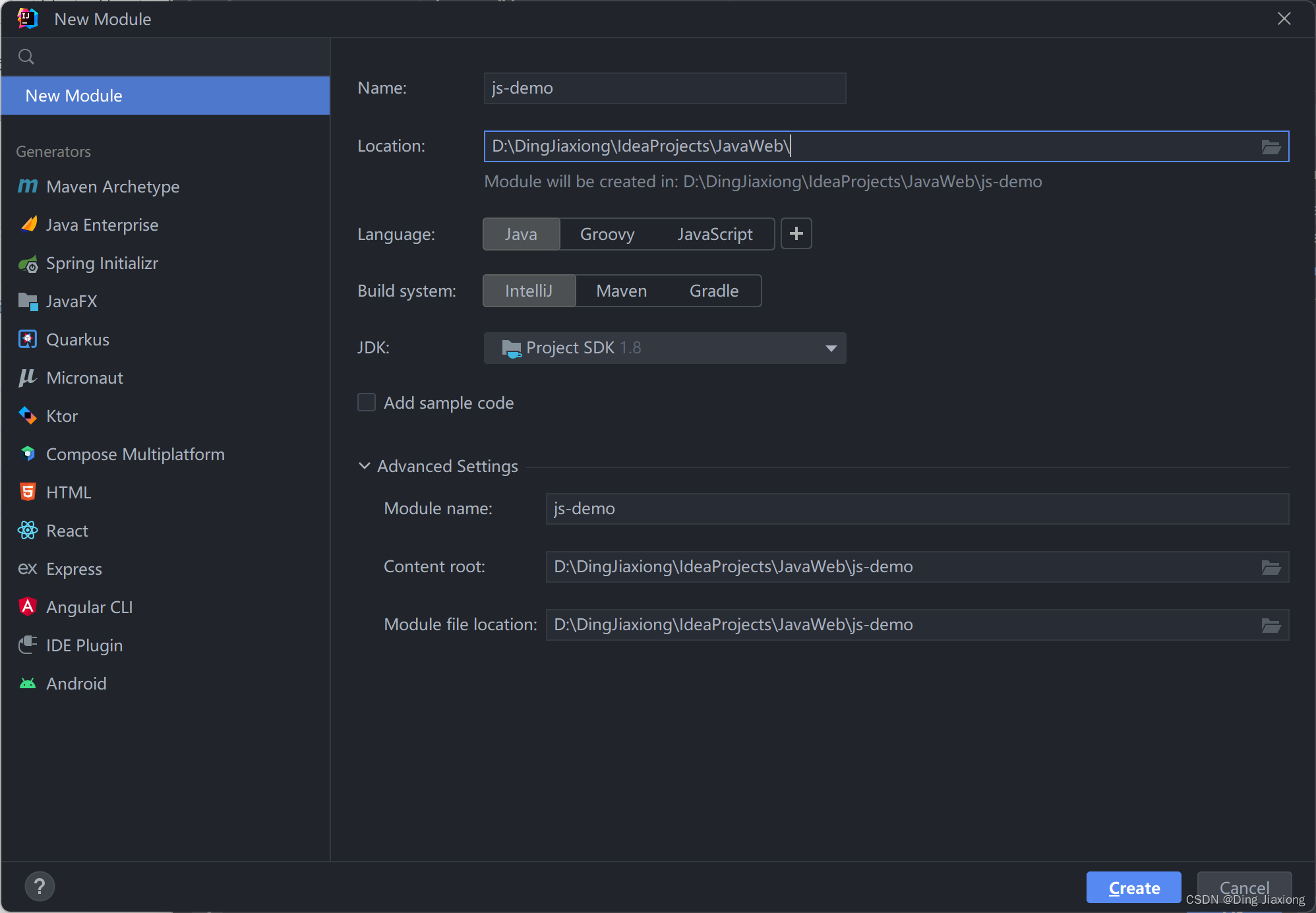
Task: Click the React atom icon
Action: (28, 531)
